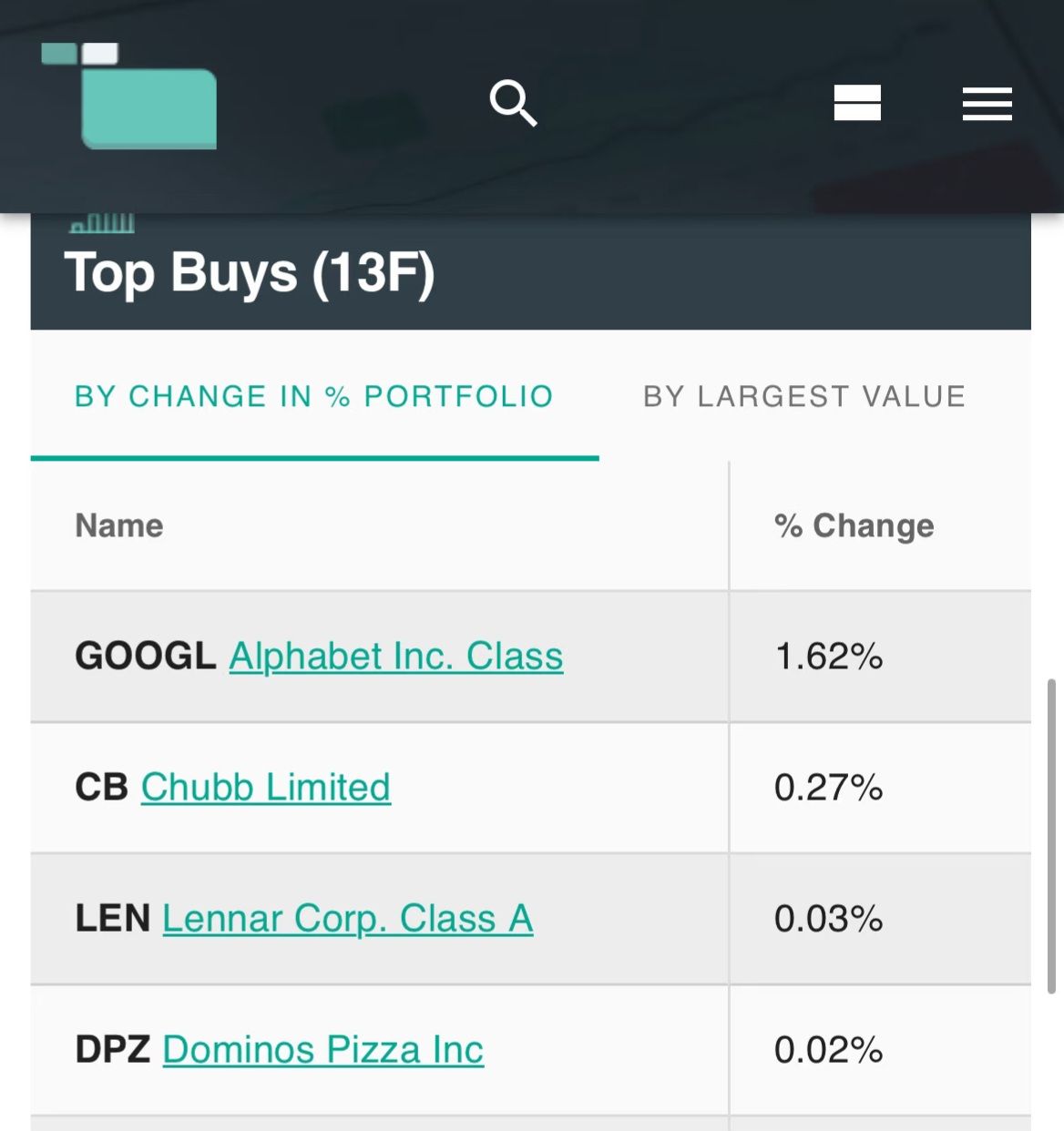Select the CB ticker symbol
The image size is (1064, 1131).
[101, 788]
